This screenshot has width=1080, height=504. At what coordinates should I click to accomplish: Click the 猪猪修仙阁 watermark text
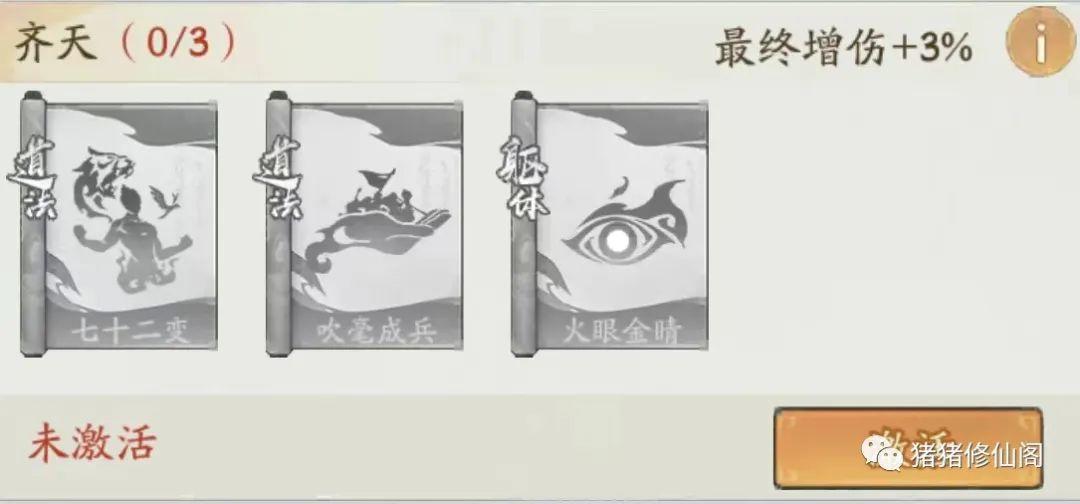pyautogui.click(x=978, y=455)
